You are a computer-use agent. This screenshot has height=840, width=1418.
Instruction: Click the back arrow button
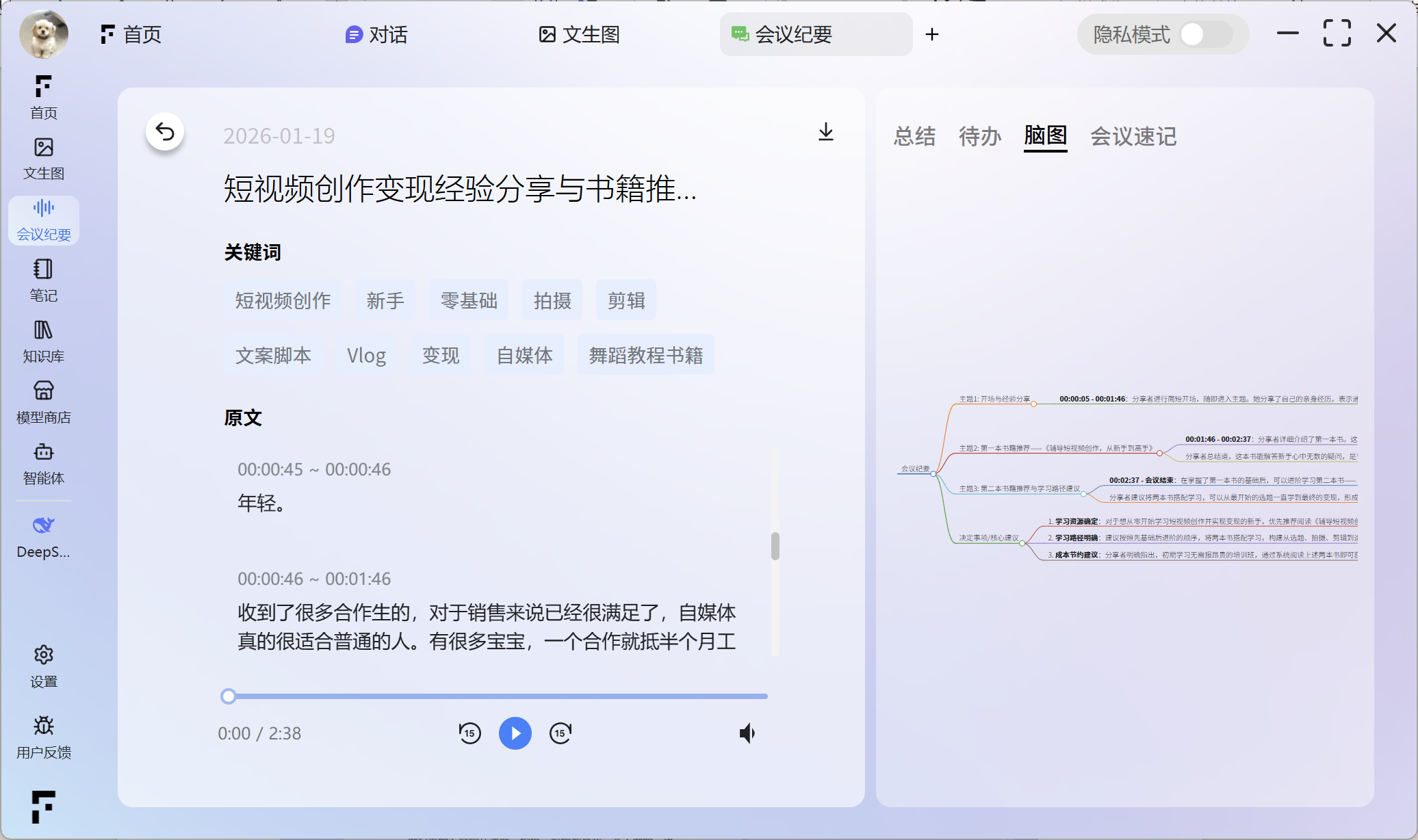(x=165, y=131)
